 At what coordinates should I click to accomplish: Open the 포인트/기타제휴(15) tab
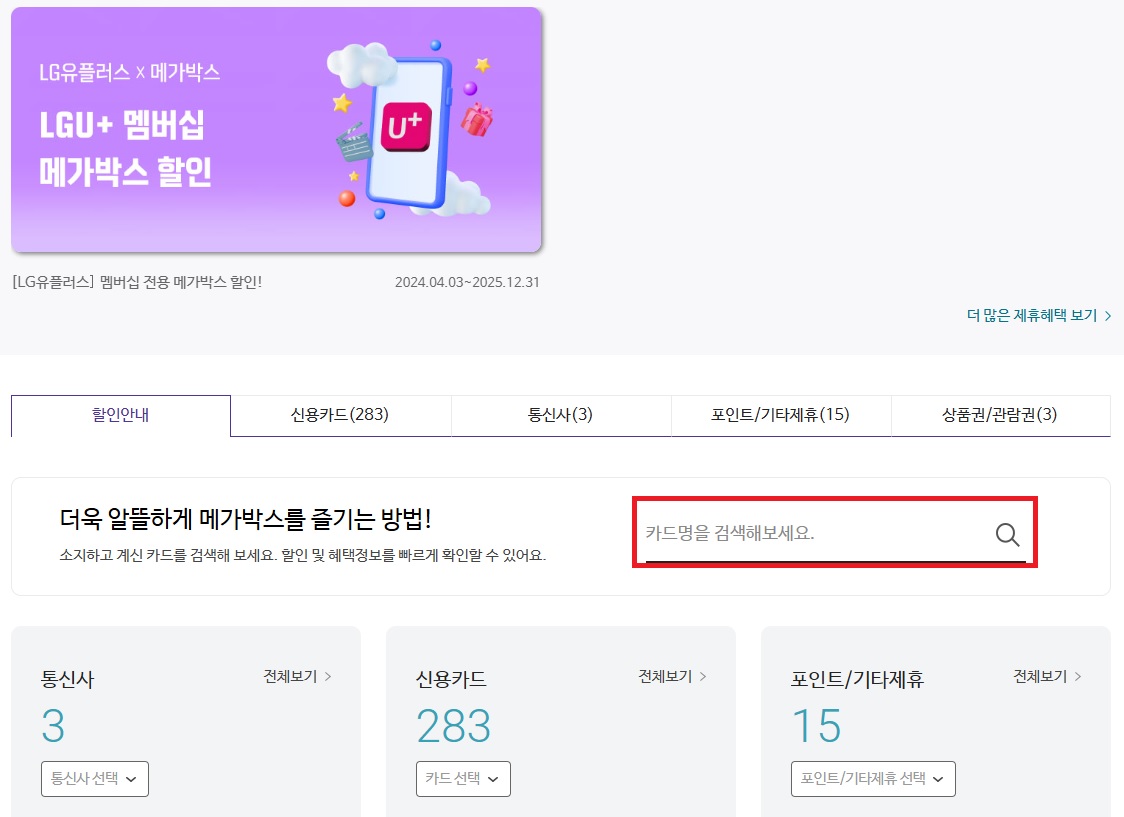(x=781, y=415)
